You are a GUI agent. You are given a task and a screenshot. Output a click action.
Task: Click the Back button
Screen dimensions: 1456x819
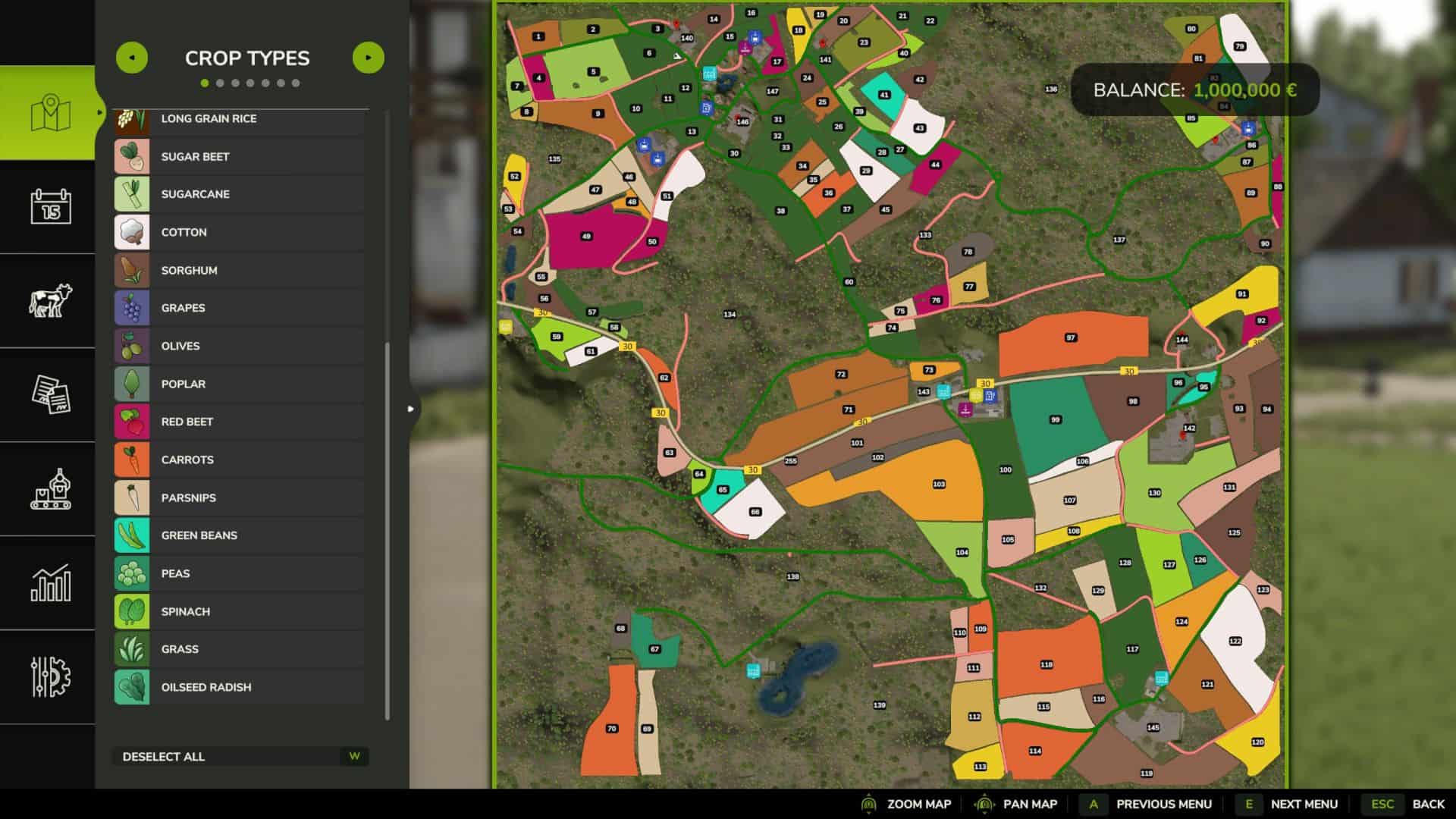point(1428,804)
